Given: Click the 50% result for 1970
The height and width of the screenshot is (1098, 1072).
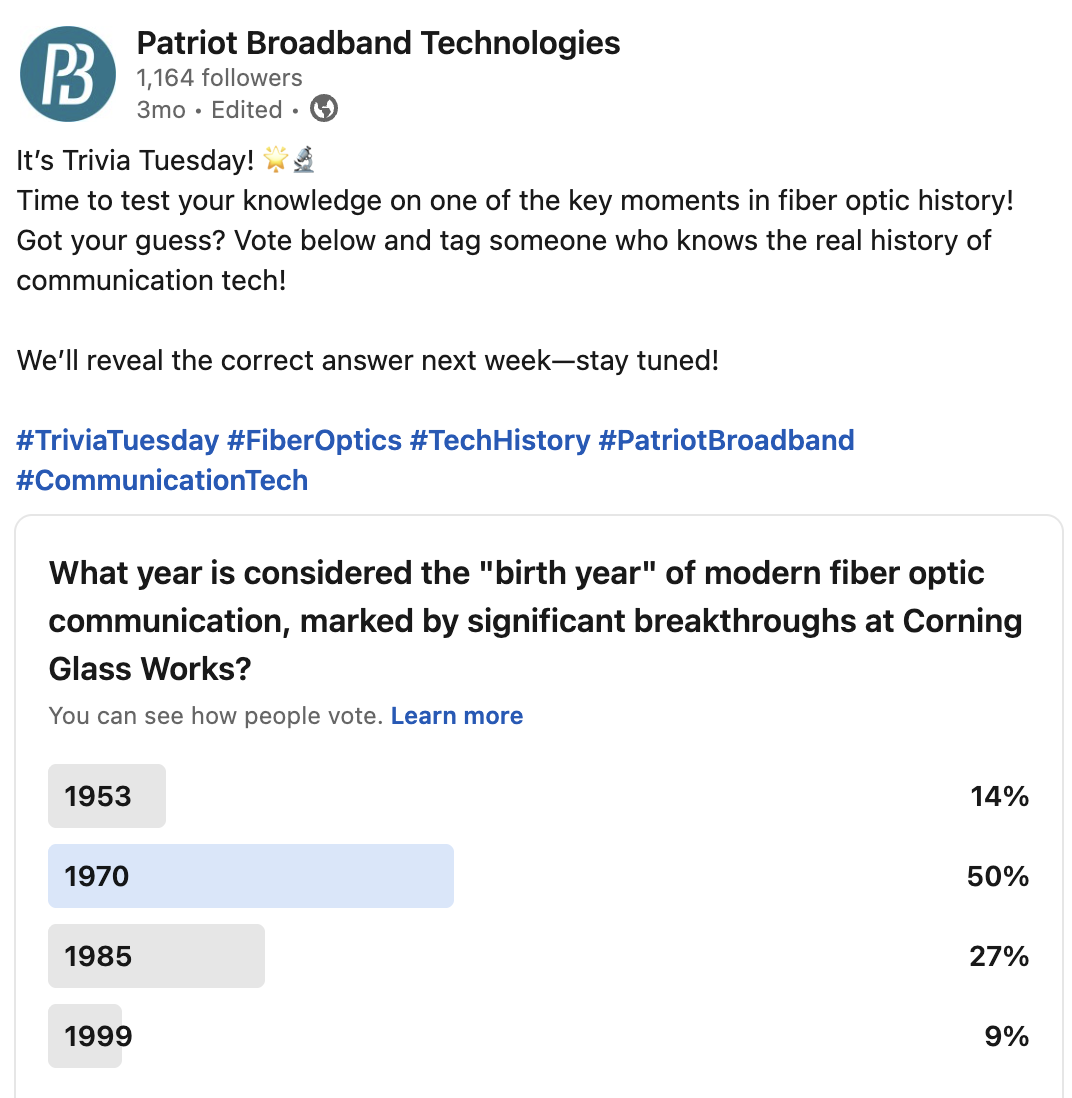Looking at the screenshot, I should pos(998,876).
